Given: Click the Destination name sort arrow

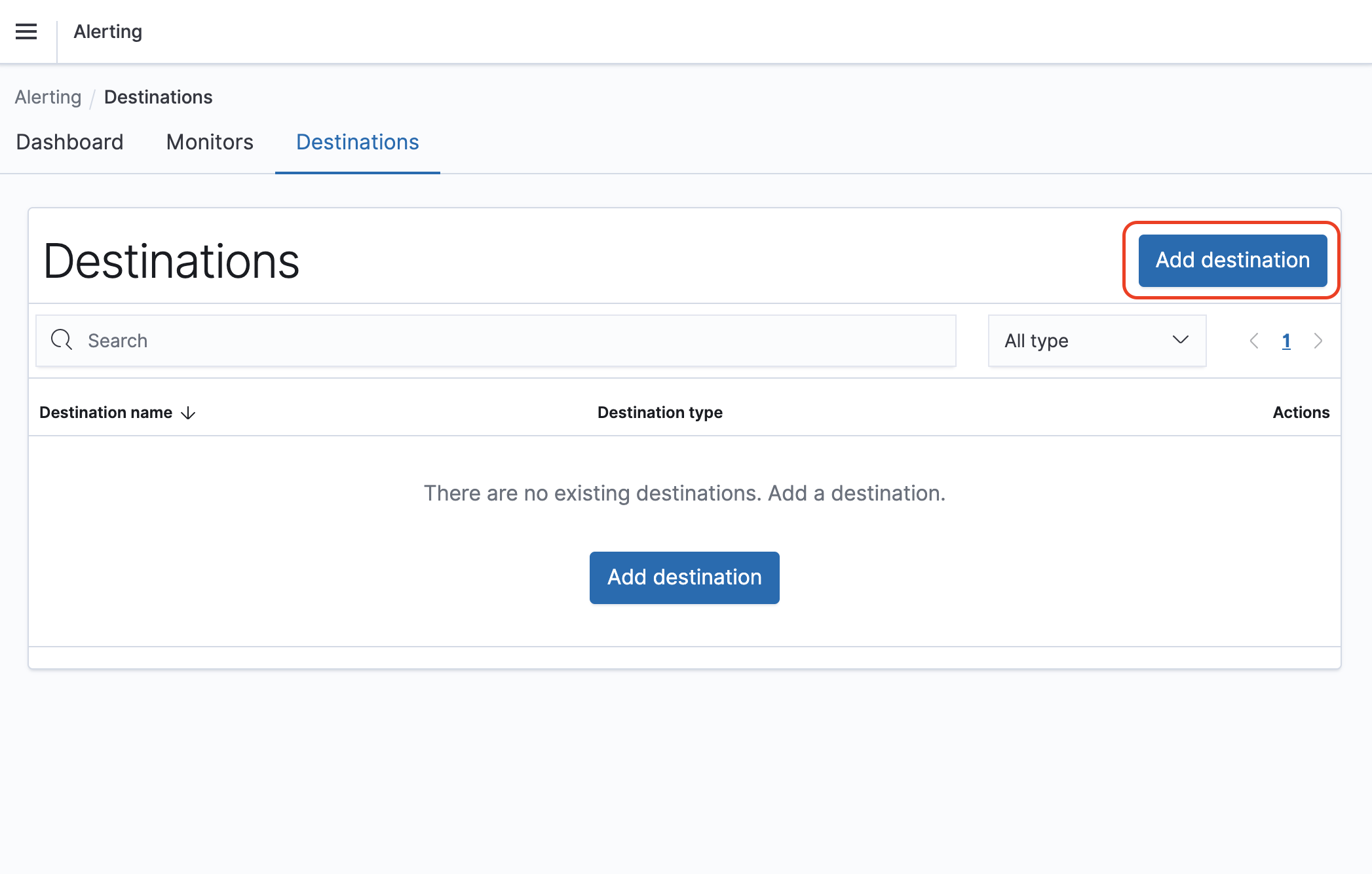Looking at the screenshot, I should coord(188,413).
